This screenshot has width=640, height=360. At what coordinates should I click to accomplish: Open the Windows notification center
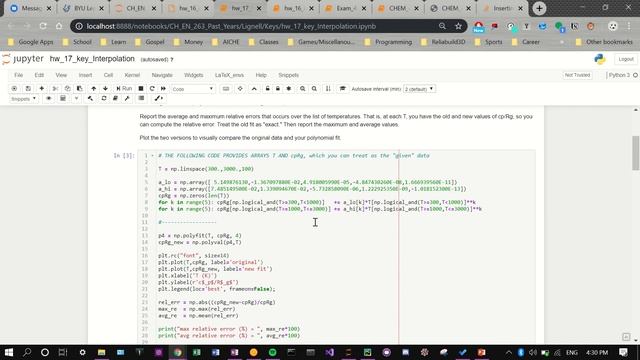623,352
